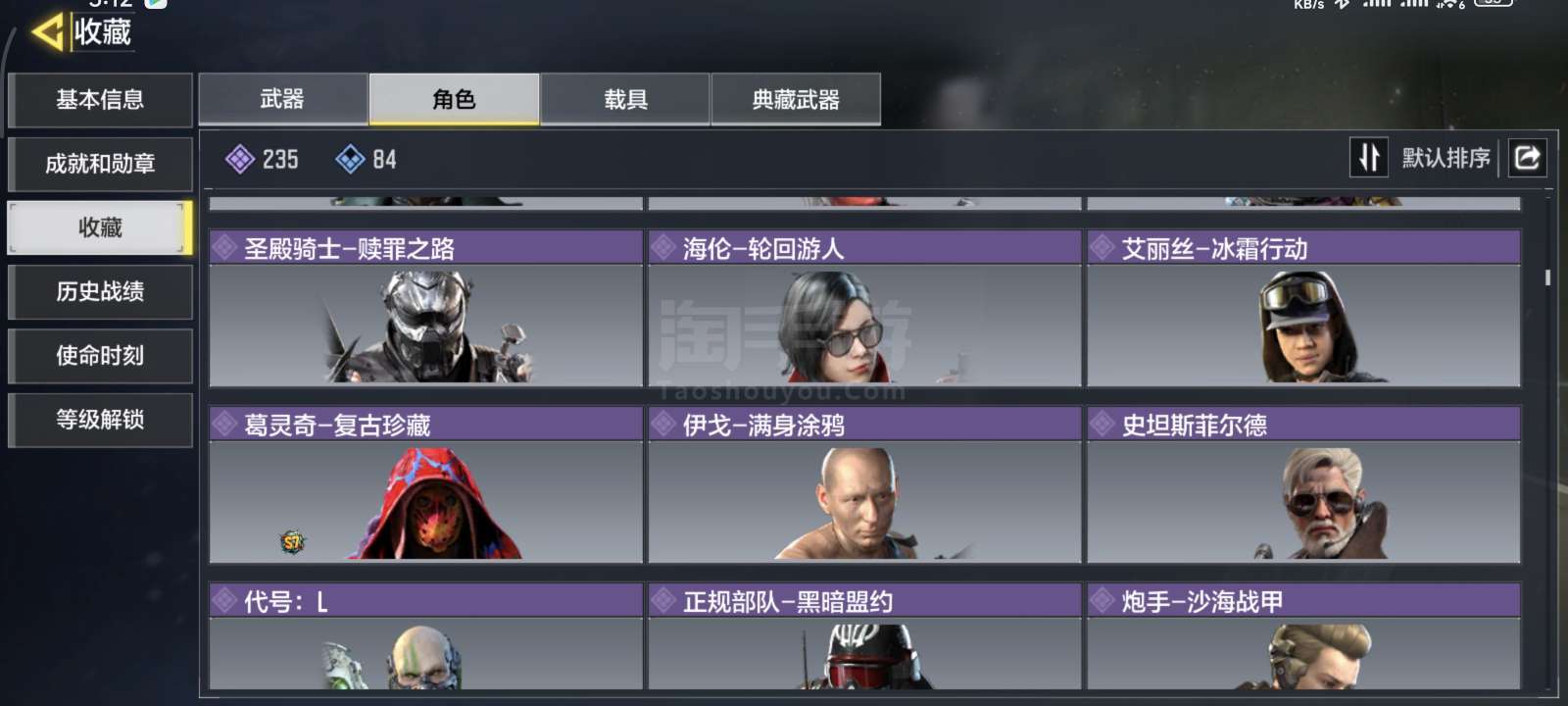Click rarity diamond on 史坦斯菲尔德 header

point(1103,425)
